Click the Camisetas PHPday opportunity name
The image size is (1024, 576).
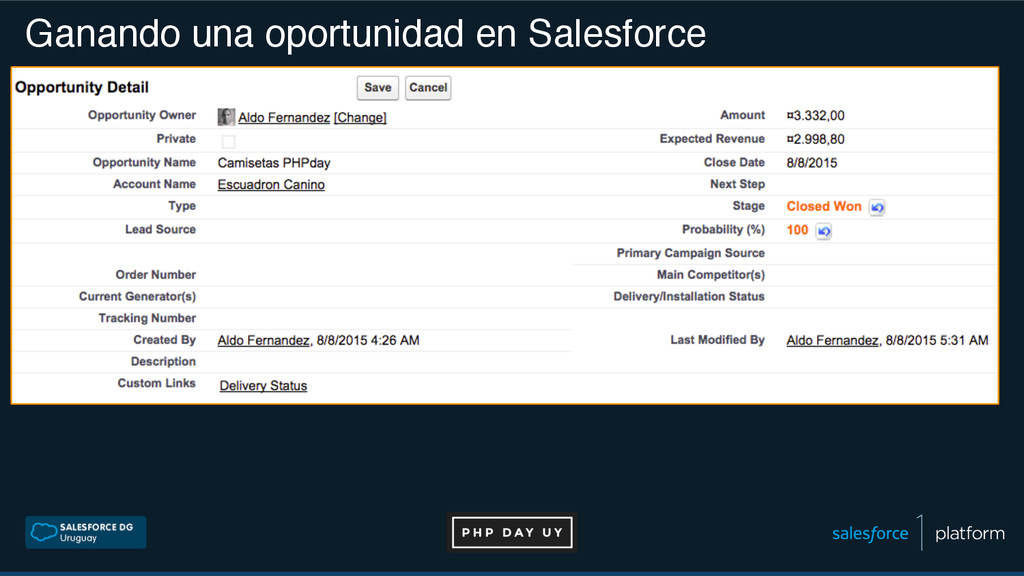[274, 163]
